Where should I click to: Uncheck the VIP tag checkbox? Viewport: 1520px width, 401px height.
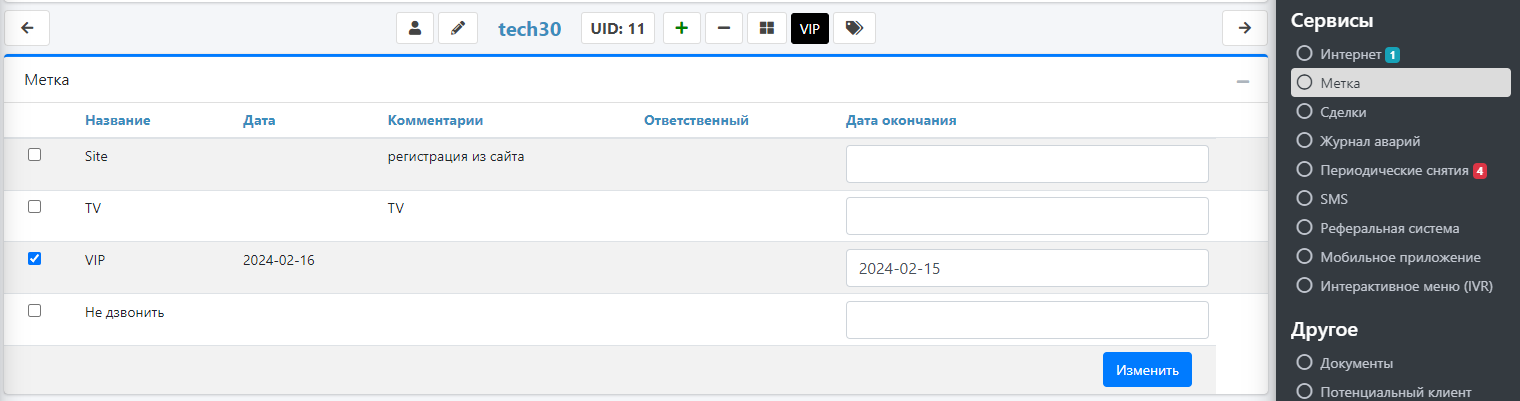(x=35, y=259)
